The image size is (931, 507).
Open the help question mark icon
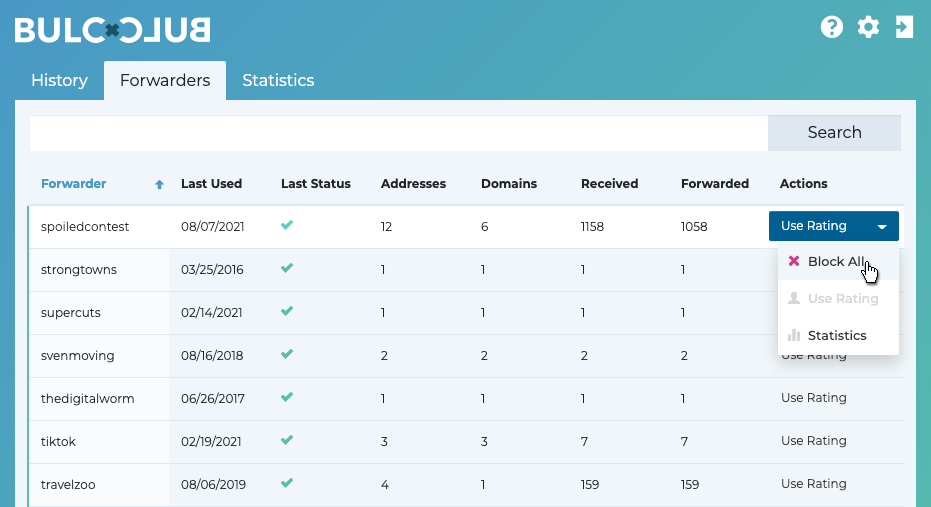(x=831, y=27)
